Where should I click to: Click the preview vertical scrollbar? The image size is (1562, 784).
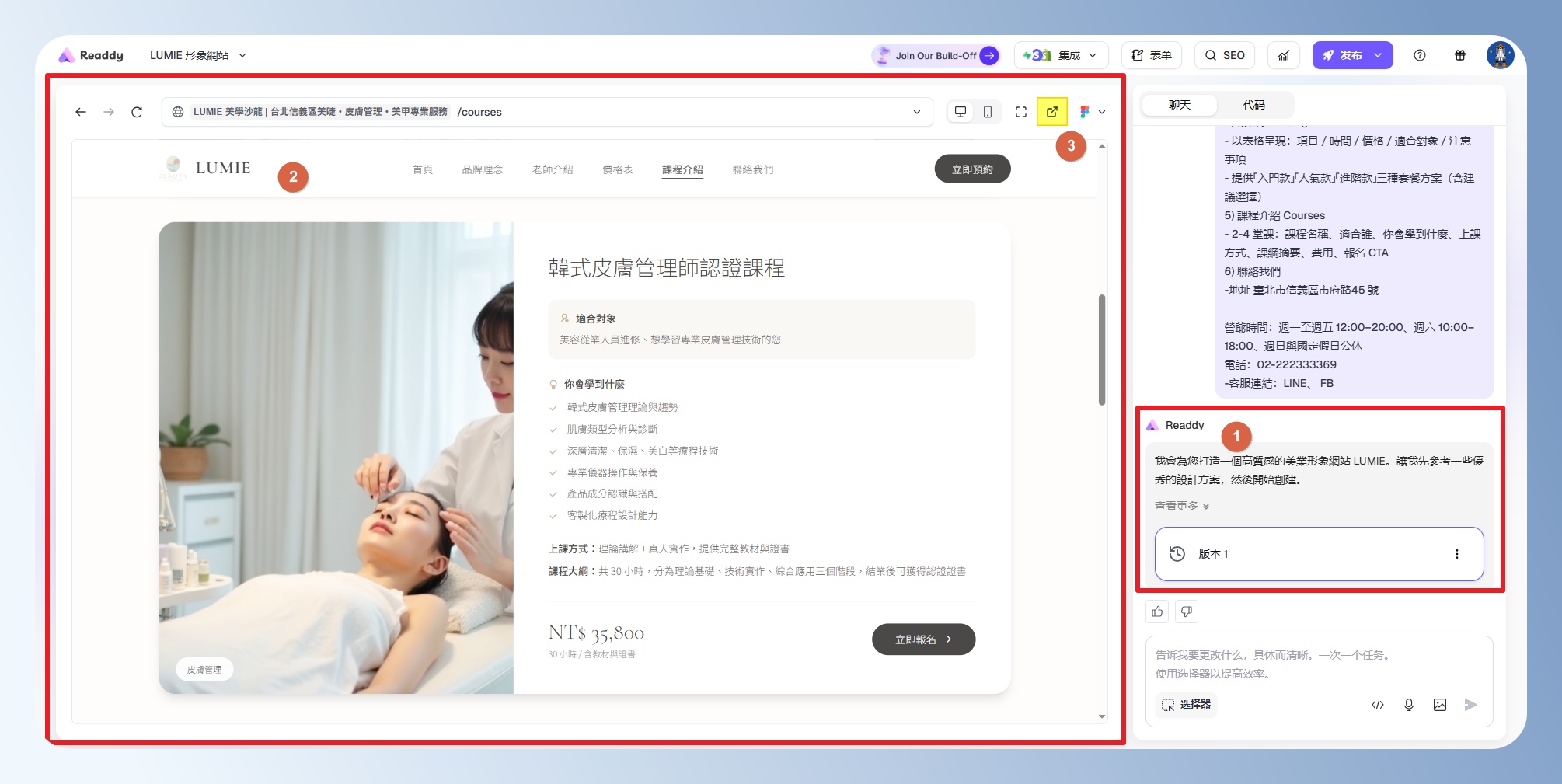coord(1102,350)
